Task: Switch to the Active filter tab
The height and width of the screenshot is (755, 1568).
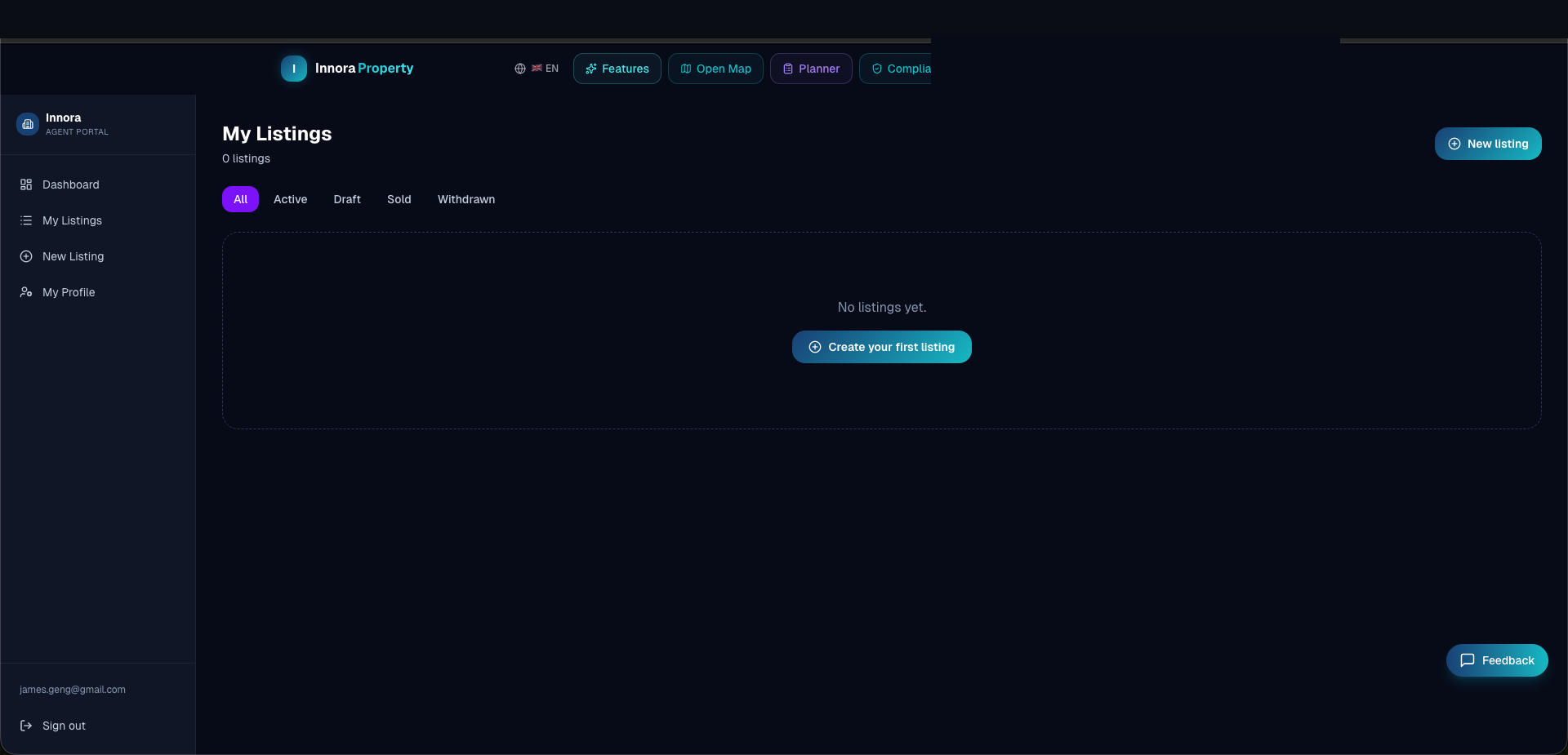Action: (290, 199)
